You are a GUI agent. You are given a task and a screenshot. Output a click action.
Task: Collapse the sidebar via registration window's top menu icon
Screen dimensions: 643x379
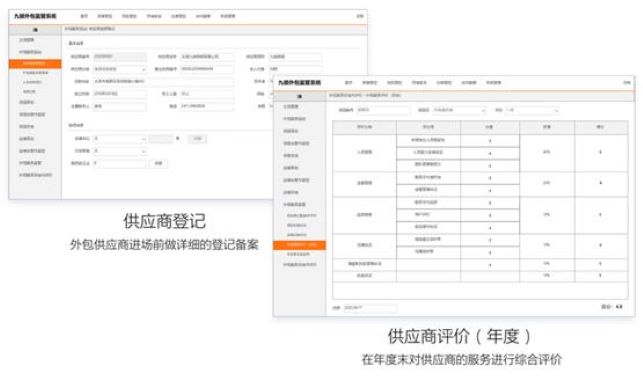pyautogui.click(x=35, y=30)
